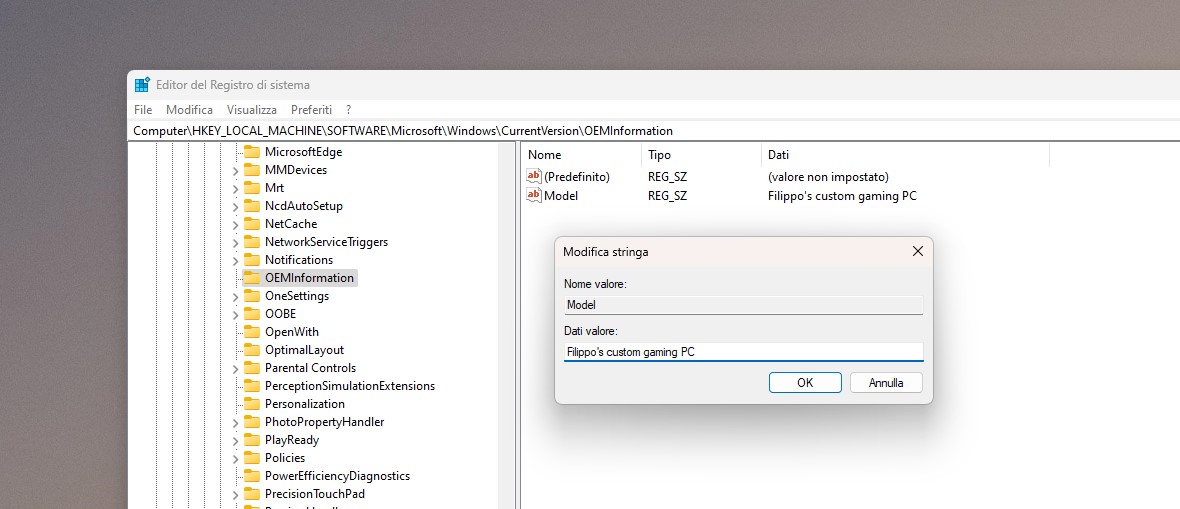The image size is (1180, 509).
Task: Click the MMDevices folder icon
Action: pyautogui.click(x=251, y=170)
